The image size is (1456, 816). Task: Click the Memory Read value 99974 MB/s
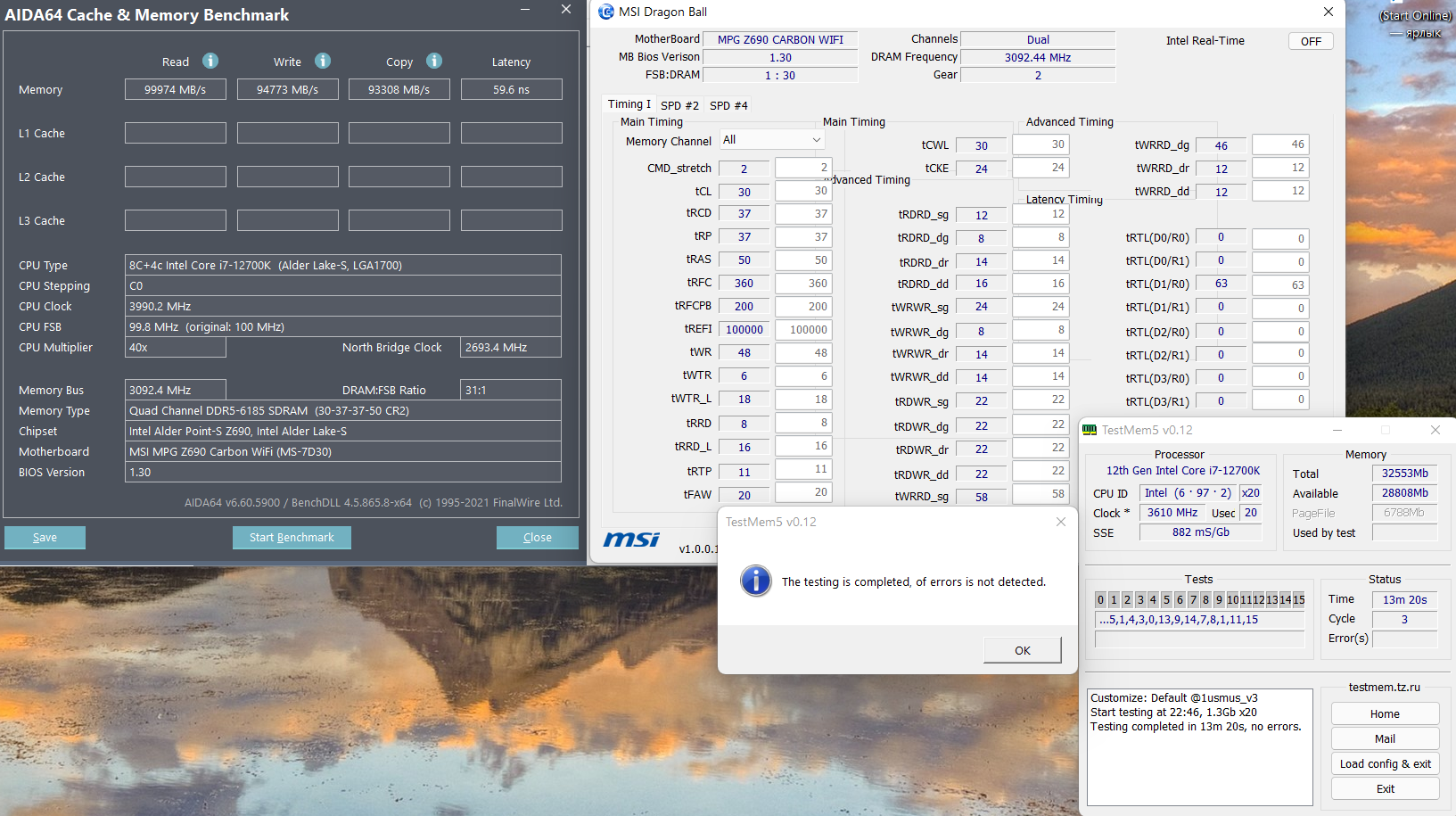[176, 89]
